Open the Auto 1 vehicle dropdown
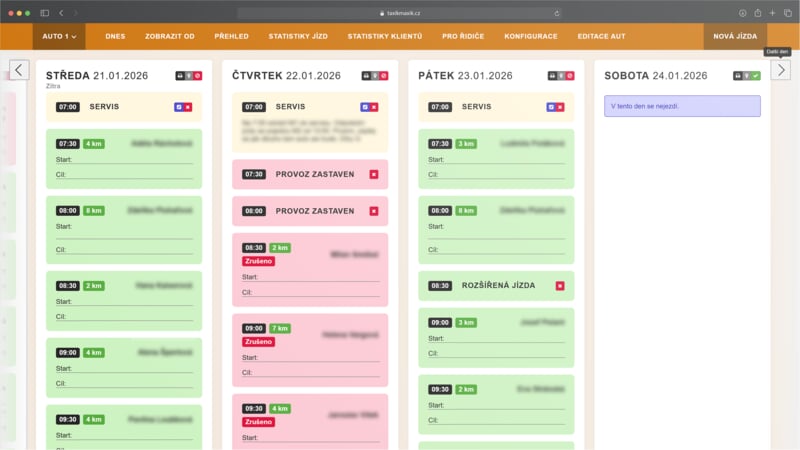 (60, 36)
